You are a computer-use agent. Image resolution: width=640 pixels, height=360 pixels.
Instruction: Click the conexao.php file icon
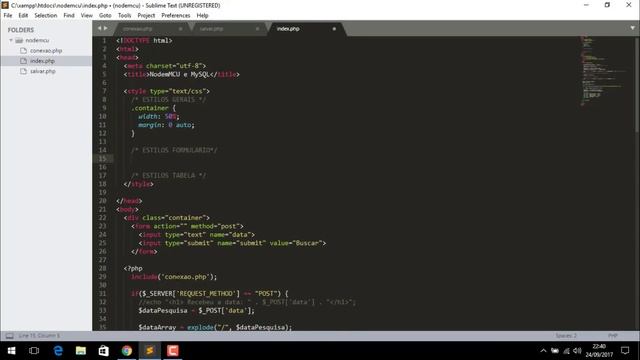coord(23,51)
